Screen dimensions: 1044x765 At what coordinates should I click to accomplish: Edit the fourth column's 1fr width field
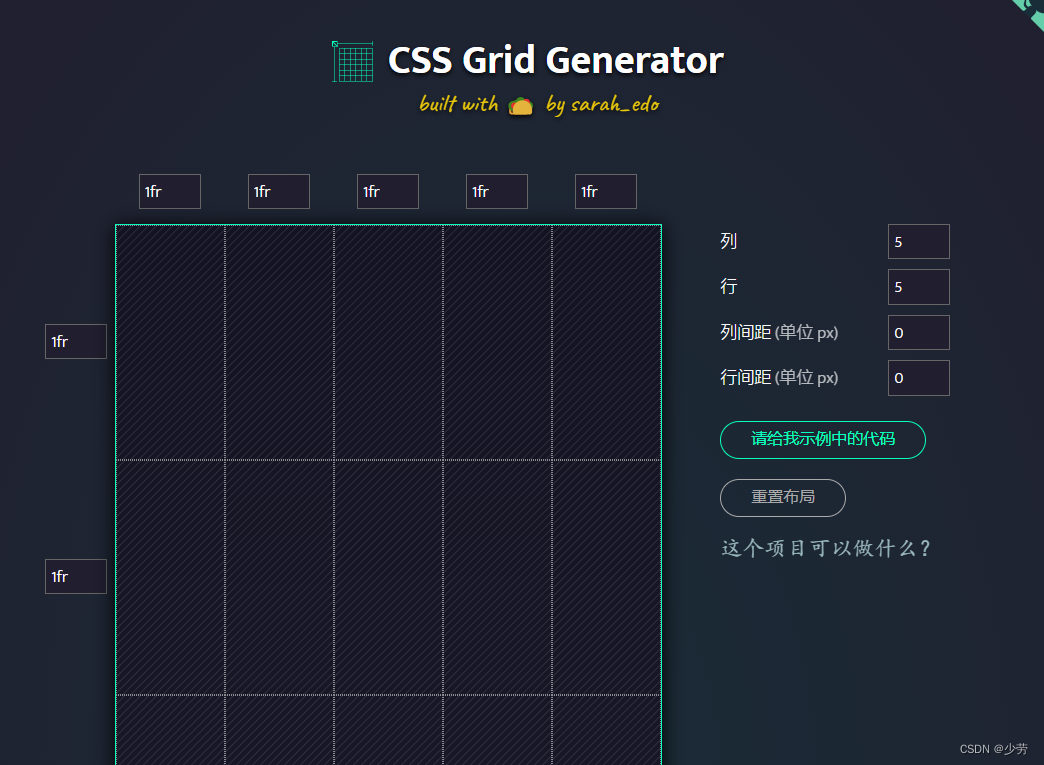tap(497, 192)
